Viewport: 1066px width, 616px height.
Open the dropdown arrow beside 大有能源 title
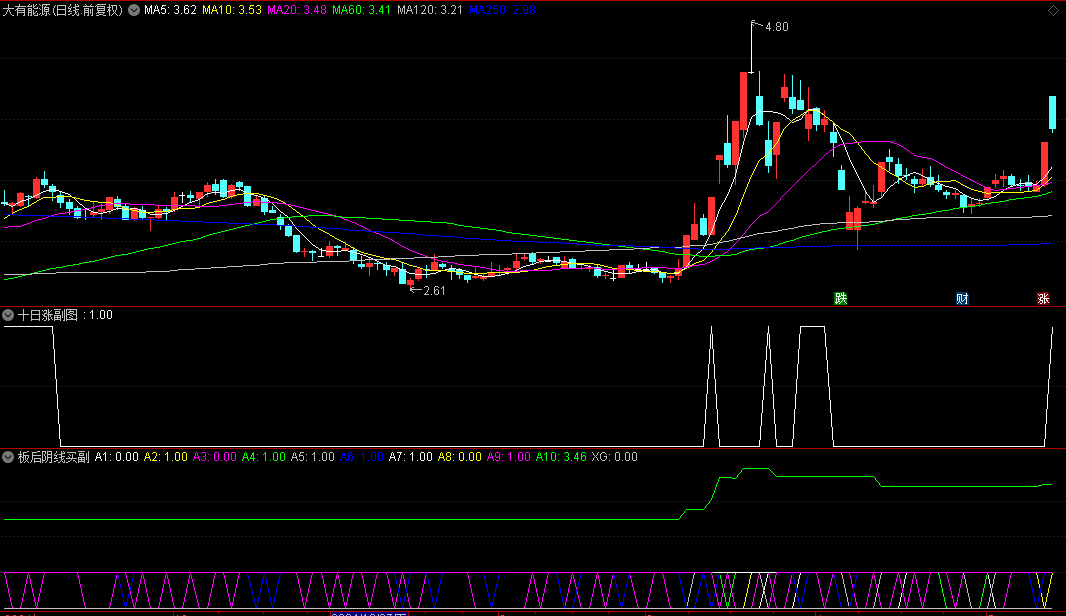pos(134,10)
